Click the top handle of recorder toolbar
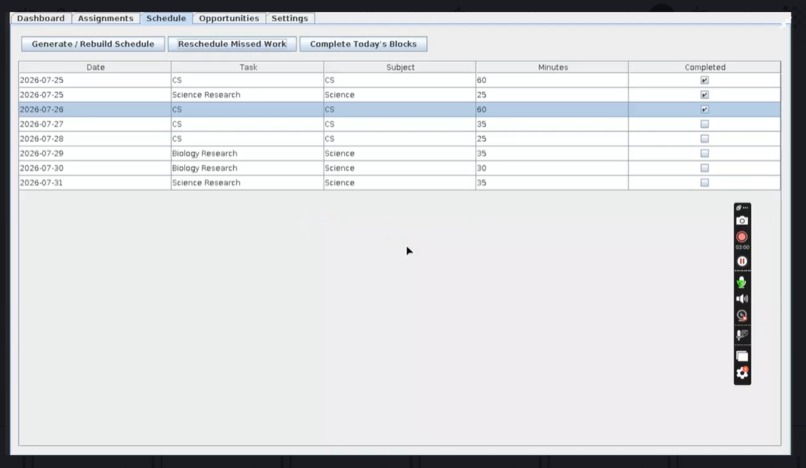 click(742, 208)
